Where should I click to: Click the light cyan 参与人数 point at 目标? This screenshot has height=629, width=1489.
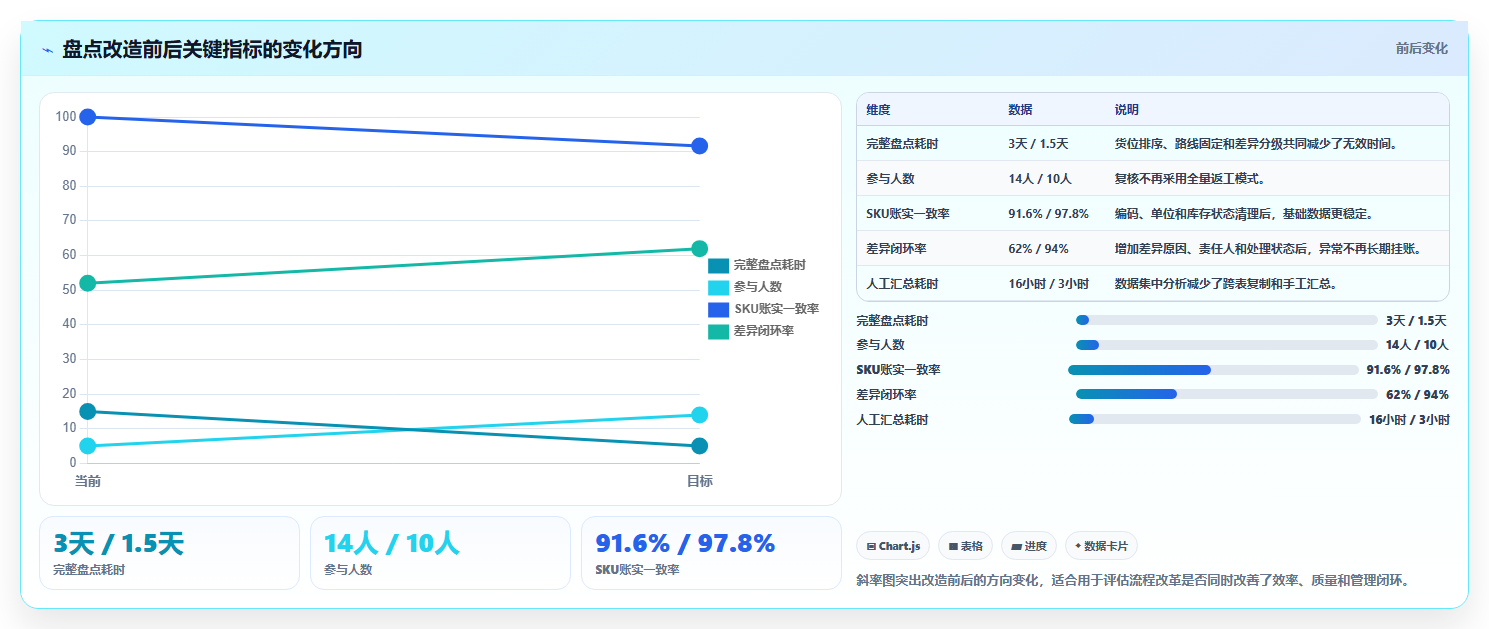[x=699, y=415]
